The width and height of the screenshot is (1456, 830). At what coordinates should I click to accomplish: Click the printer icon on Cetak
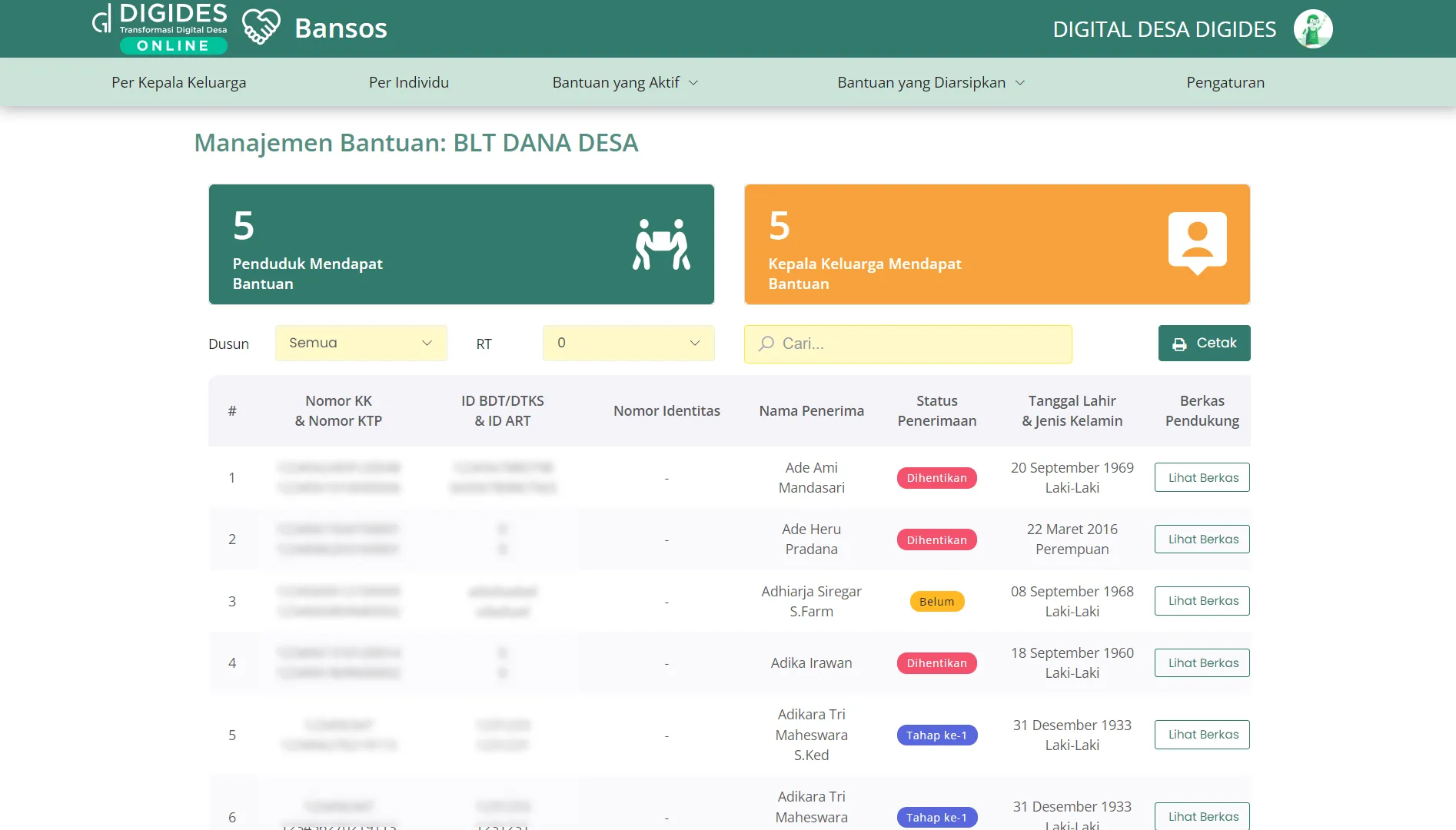pos(1179,344)
